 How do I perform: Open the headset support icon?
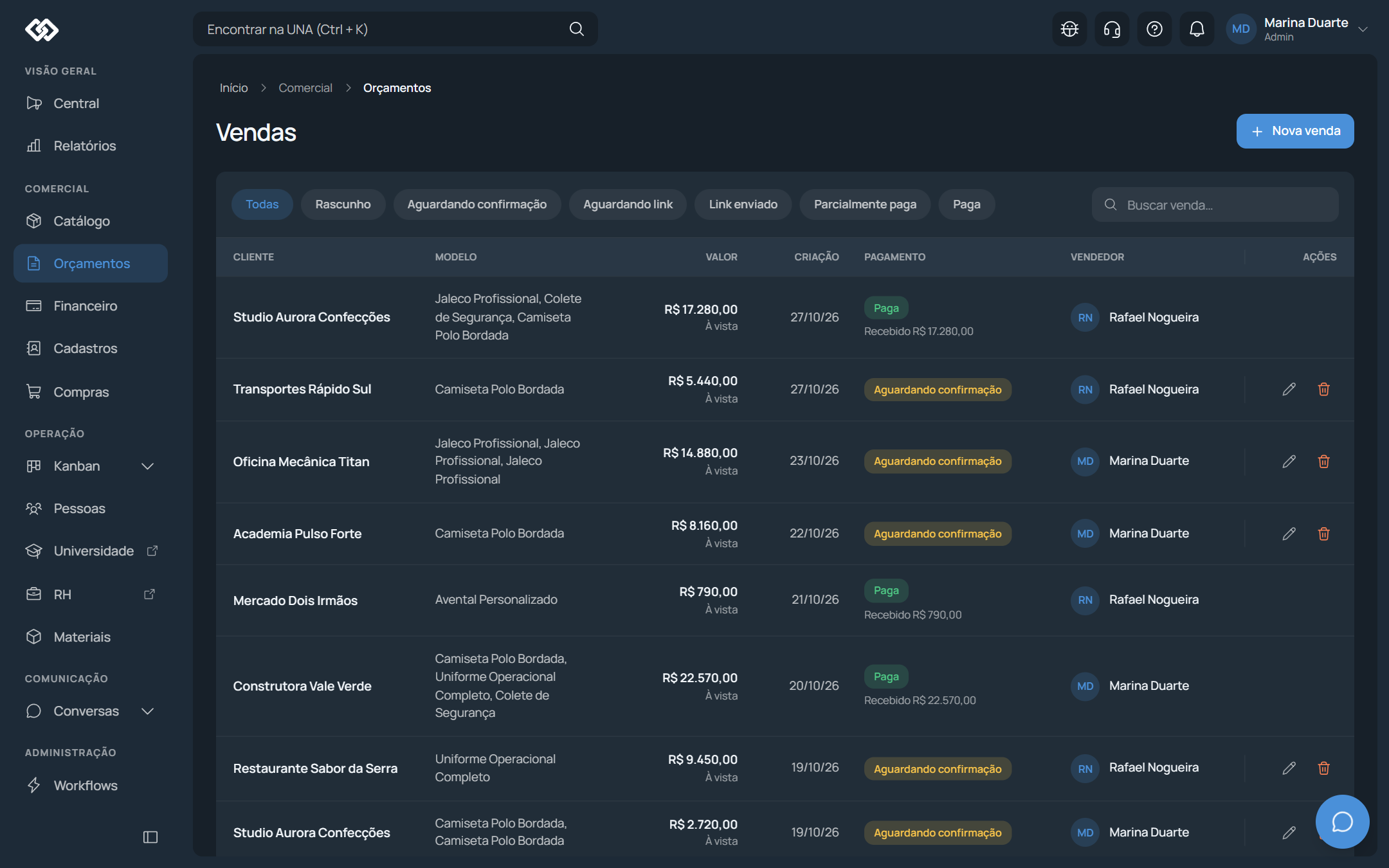coord(1112,29)
